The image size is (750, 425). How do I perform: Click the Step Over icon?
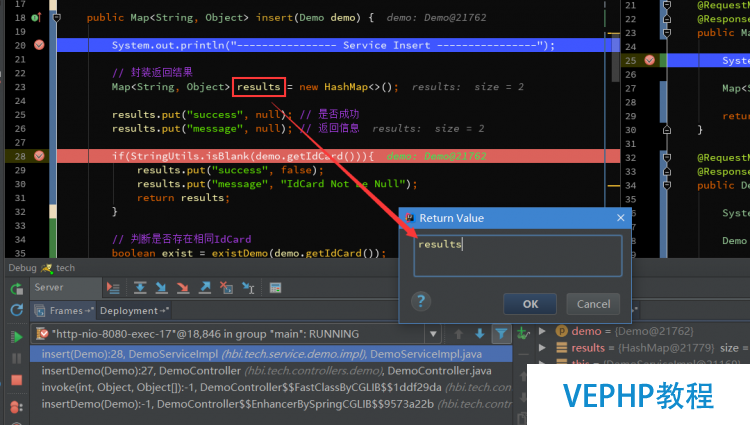140,287
